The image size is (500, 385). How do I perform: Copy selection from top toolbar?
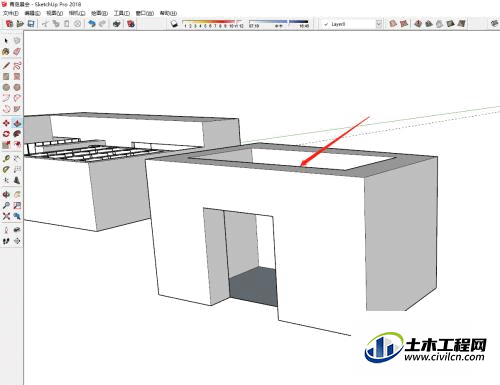pos(56,24)
